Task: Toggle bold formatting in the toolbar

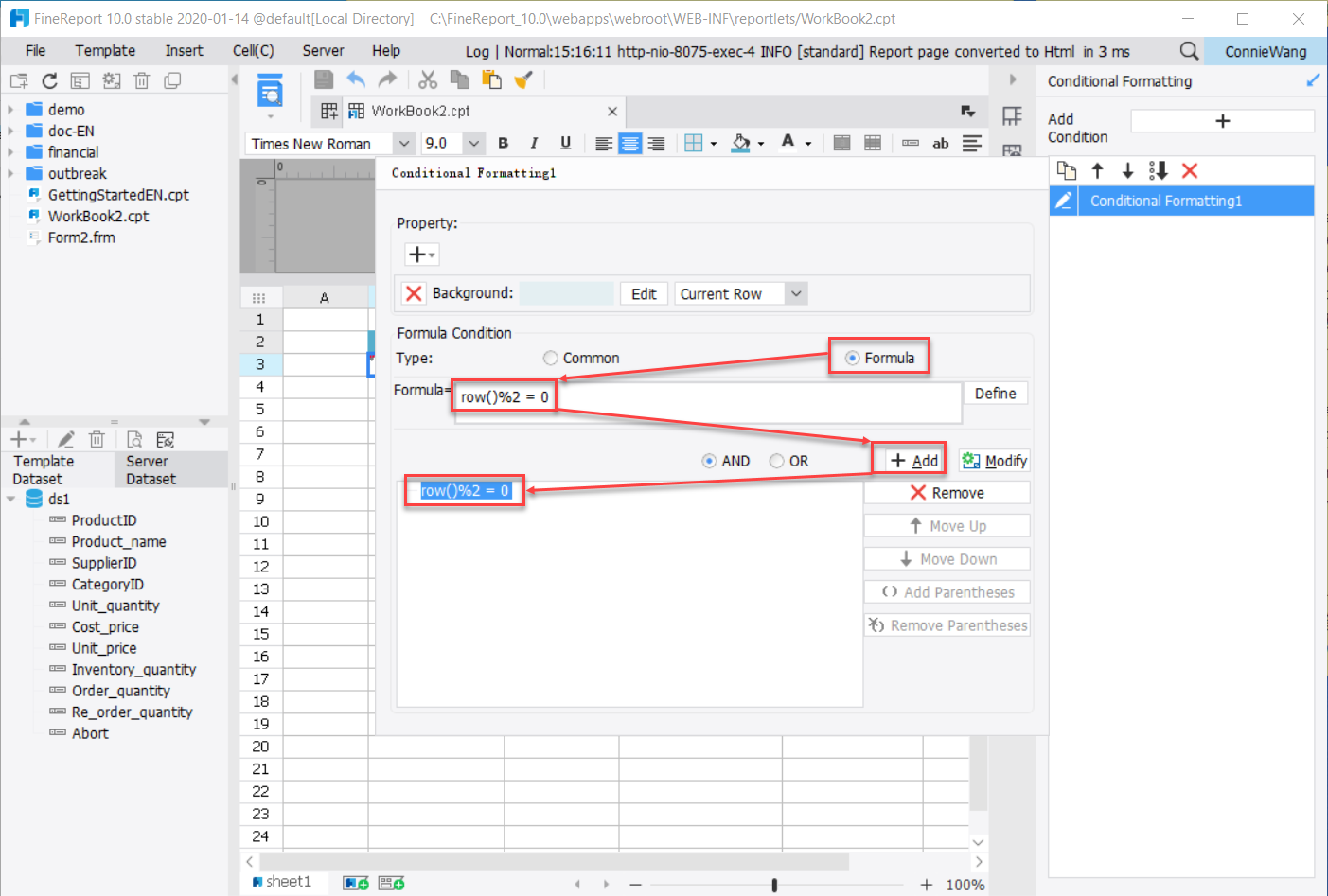Action: [503, 143]
